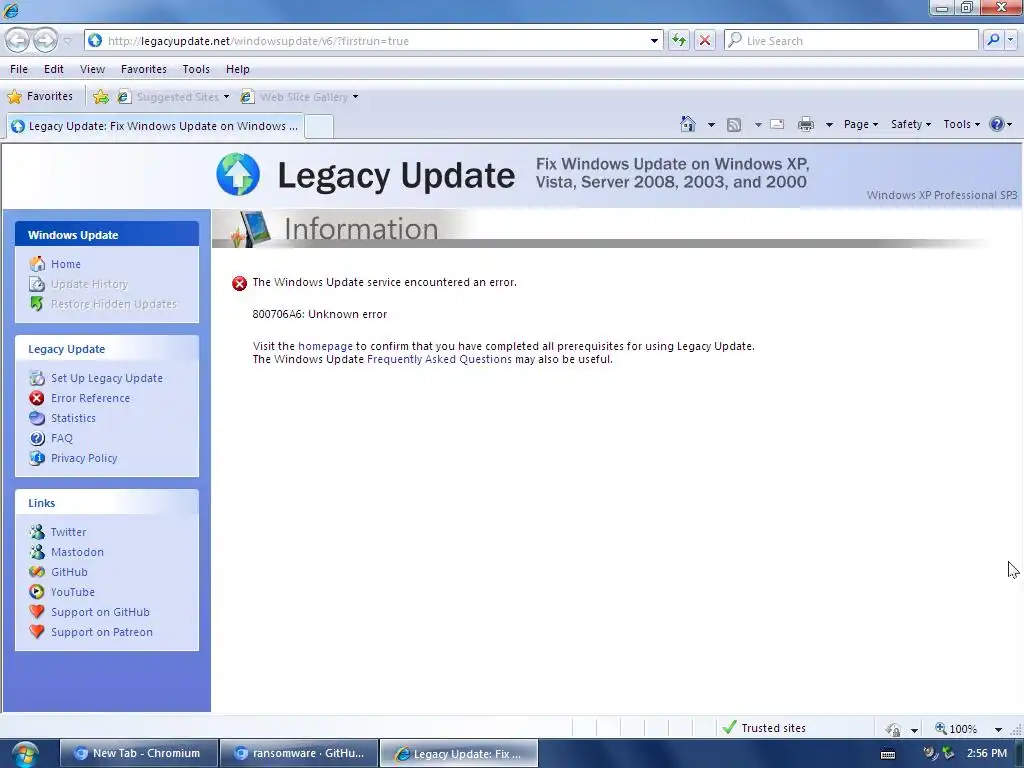Viewport: 1024px width, 768px height.
Task: Expand the search provider dropdown
Action: tap(1010, 40)
